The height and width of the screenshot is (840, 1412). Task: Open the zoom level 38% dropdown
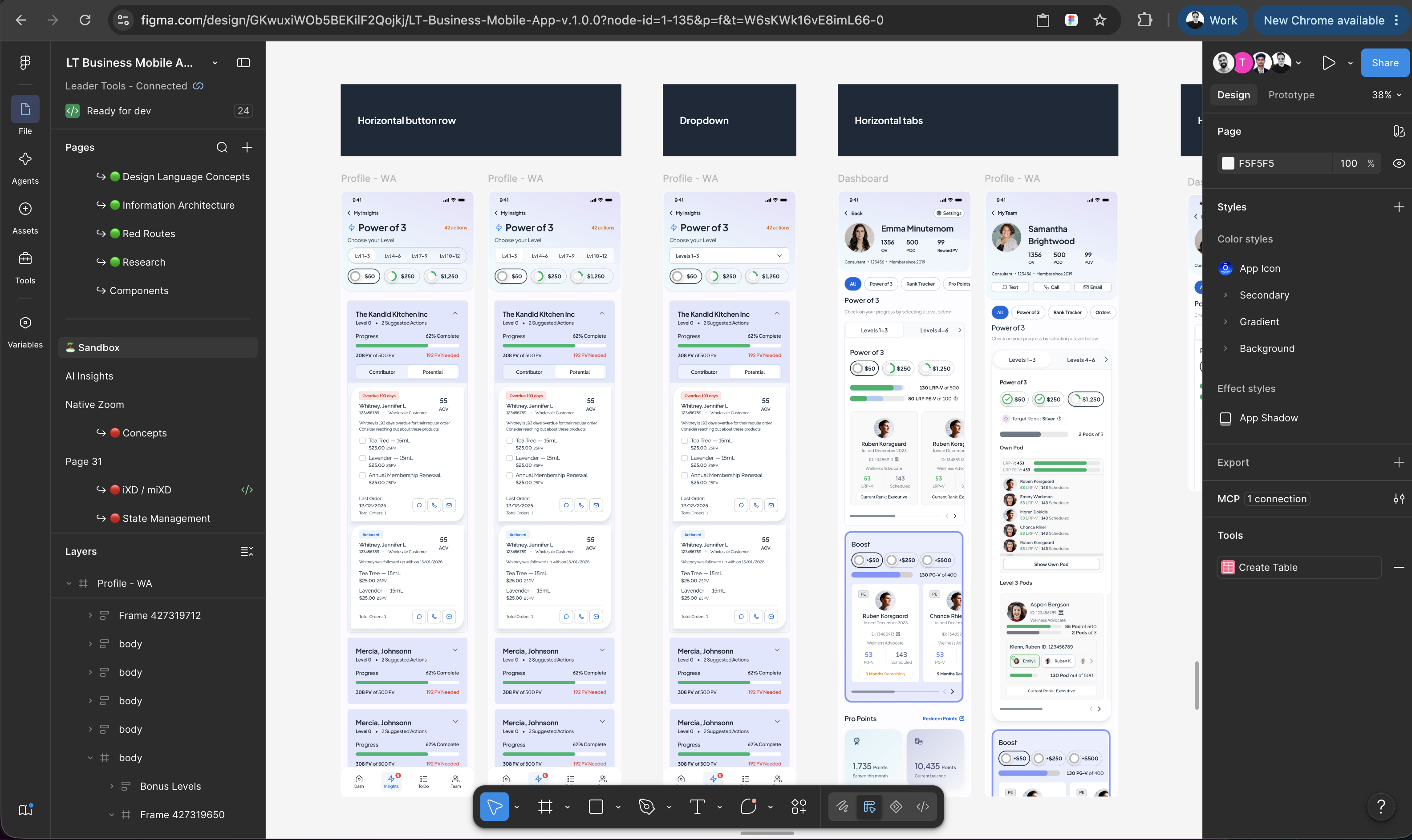click(1386, 95)
